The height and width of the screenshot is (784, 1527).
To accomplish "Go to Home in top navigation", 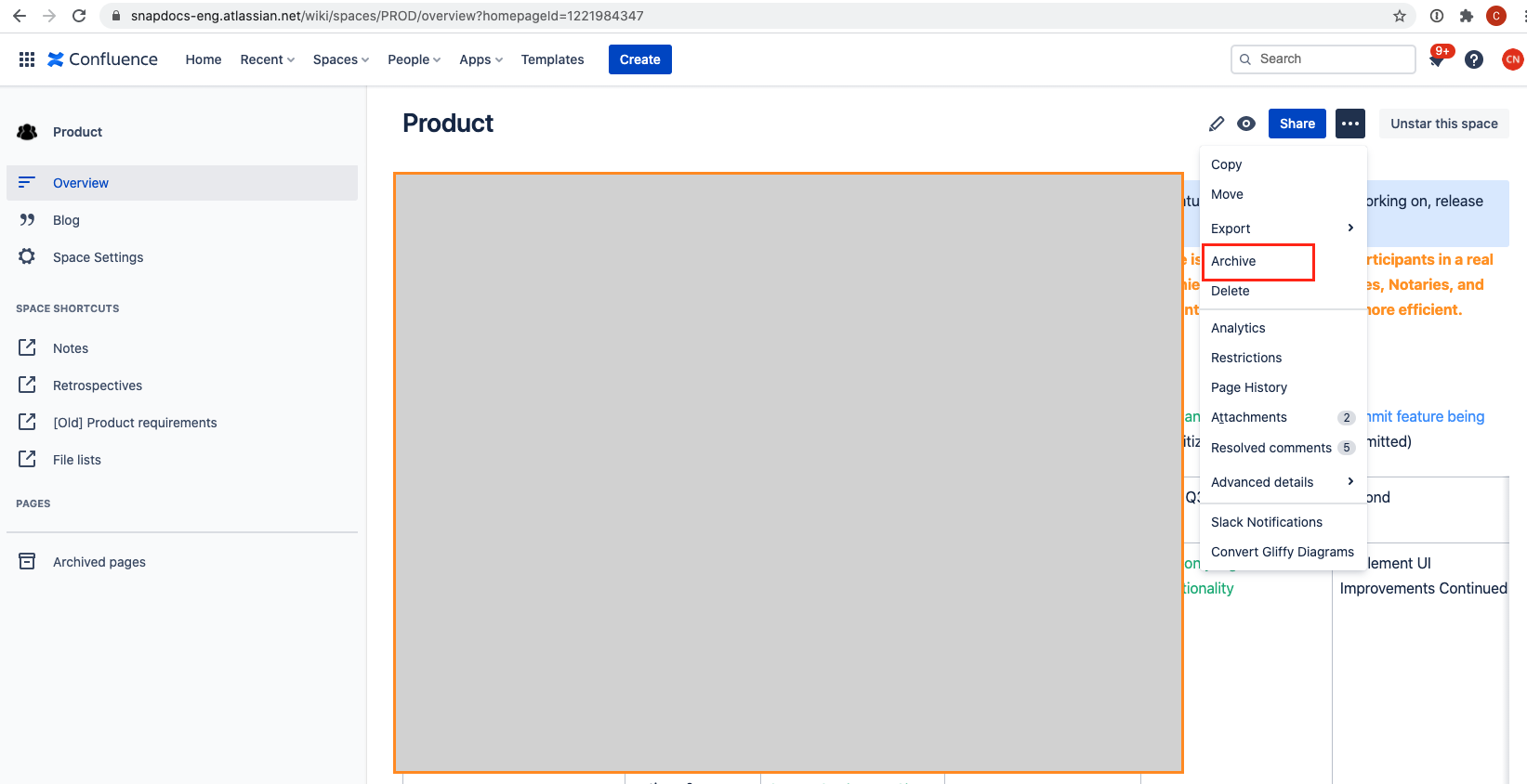I will click(204, 59).
